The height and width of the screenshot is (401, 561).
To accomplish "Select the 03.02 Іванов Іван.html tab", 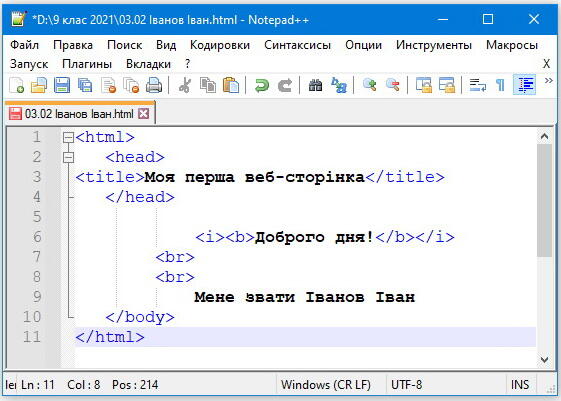I will coord(79,114).
